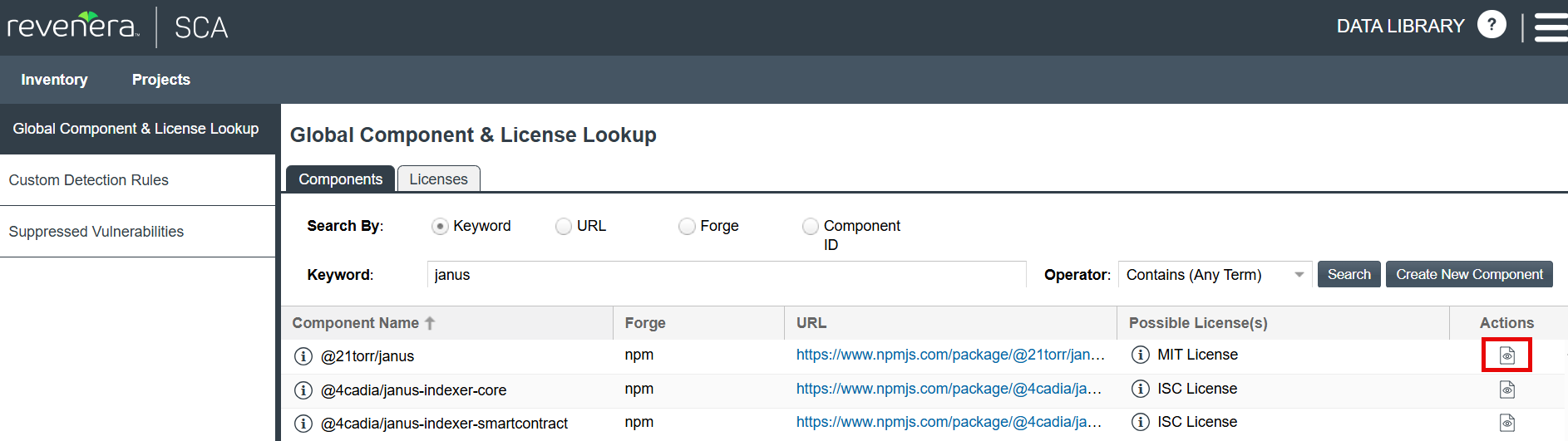The image size is (1568, 441).
Task: Select Component ID radio option
Action: click(810, 227)
